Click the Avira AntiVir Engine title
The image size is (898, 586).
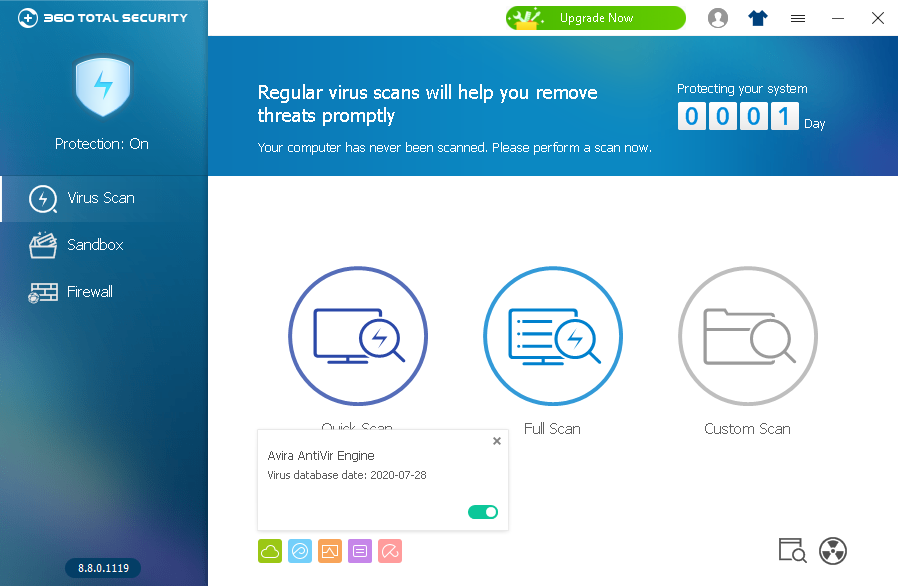(x=321, y=455)
